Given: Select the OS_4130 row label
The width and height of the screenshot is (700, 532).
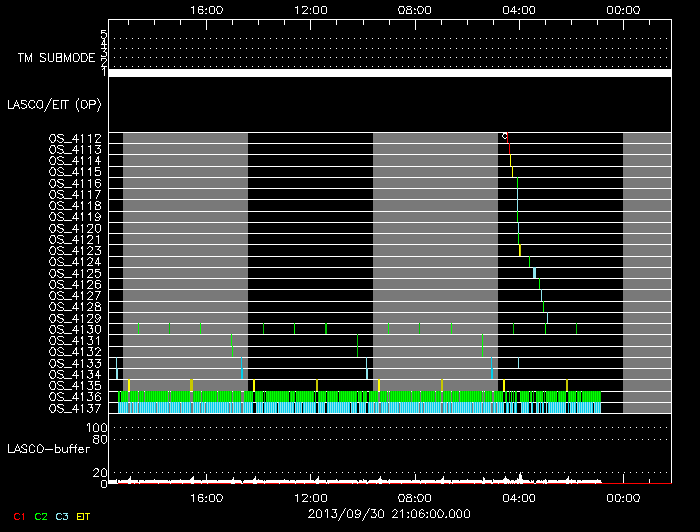Looking at the screenshot, I should 75,330.
